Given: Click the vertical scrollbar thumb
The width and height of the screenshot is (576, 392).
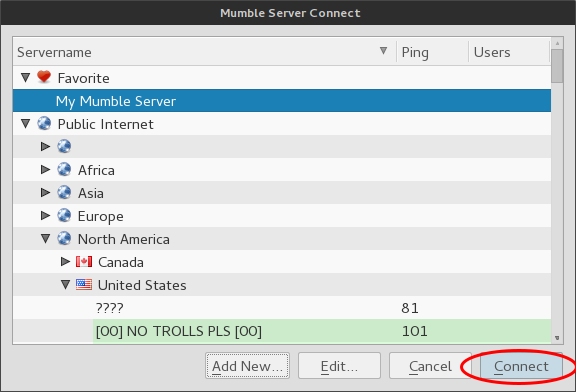Looking at the screenshot, I should pos(557,66).
